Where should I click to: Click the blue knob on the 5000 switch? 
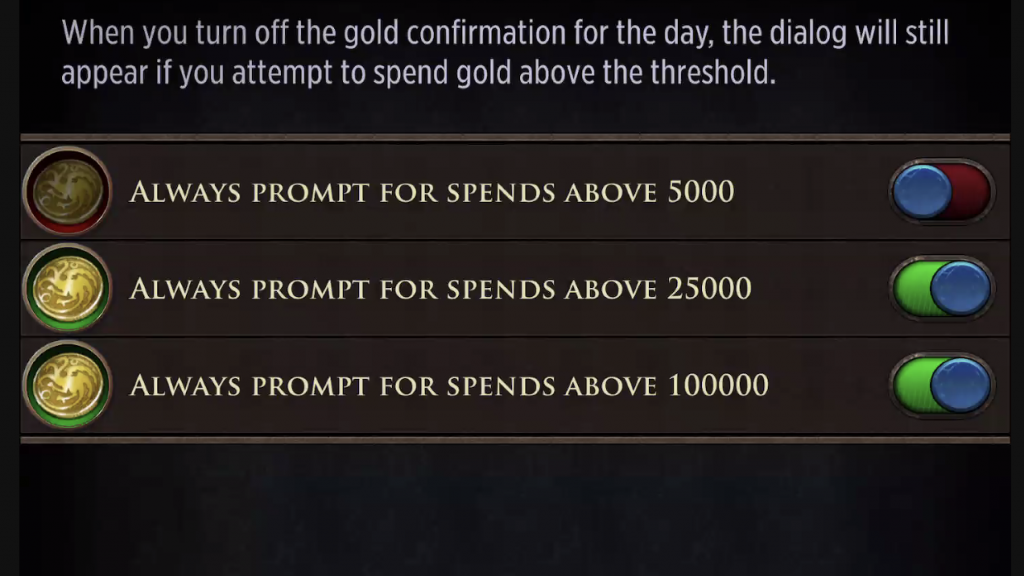tap(922, 191)
